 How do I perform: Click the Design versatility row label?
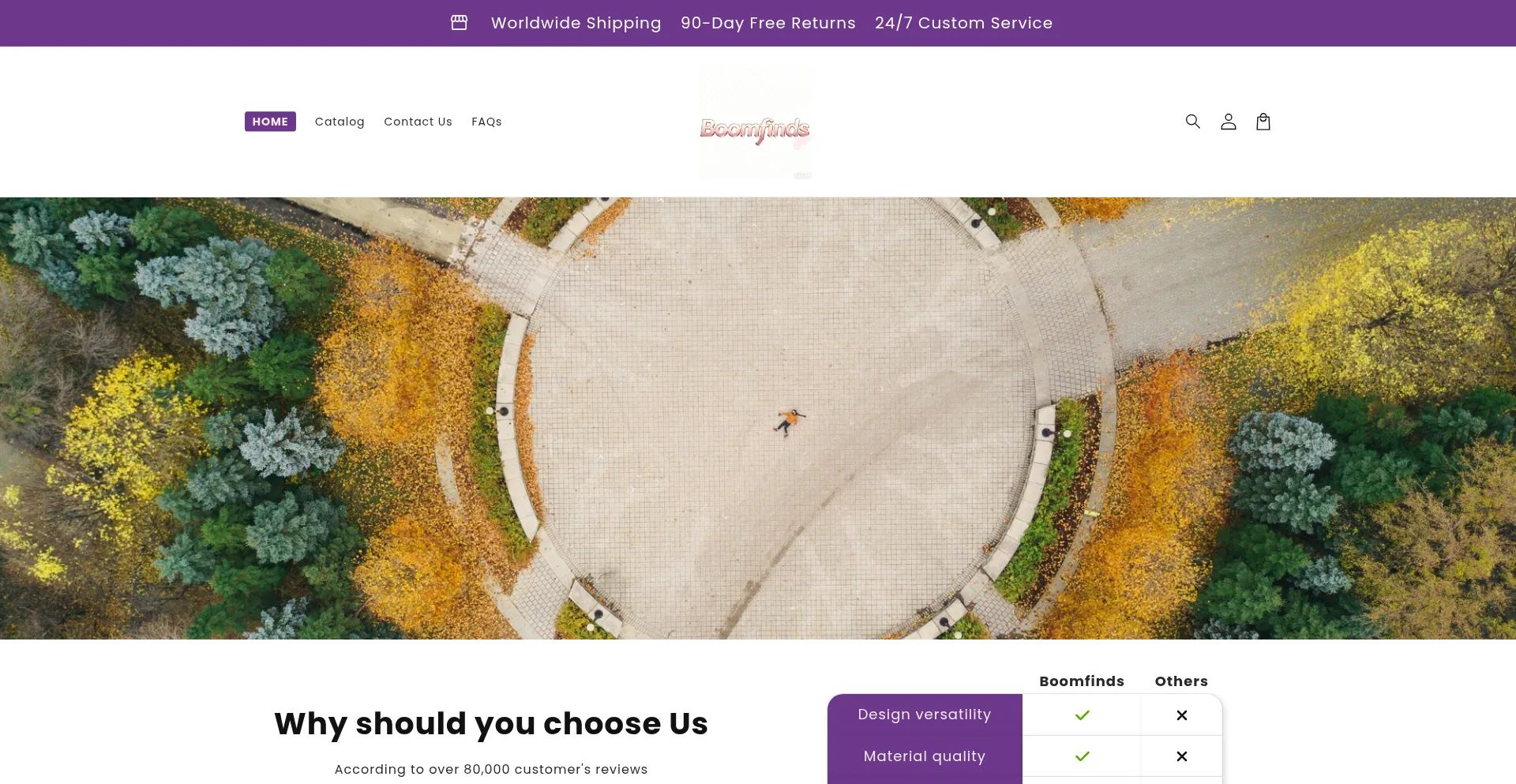coord(925,715)
